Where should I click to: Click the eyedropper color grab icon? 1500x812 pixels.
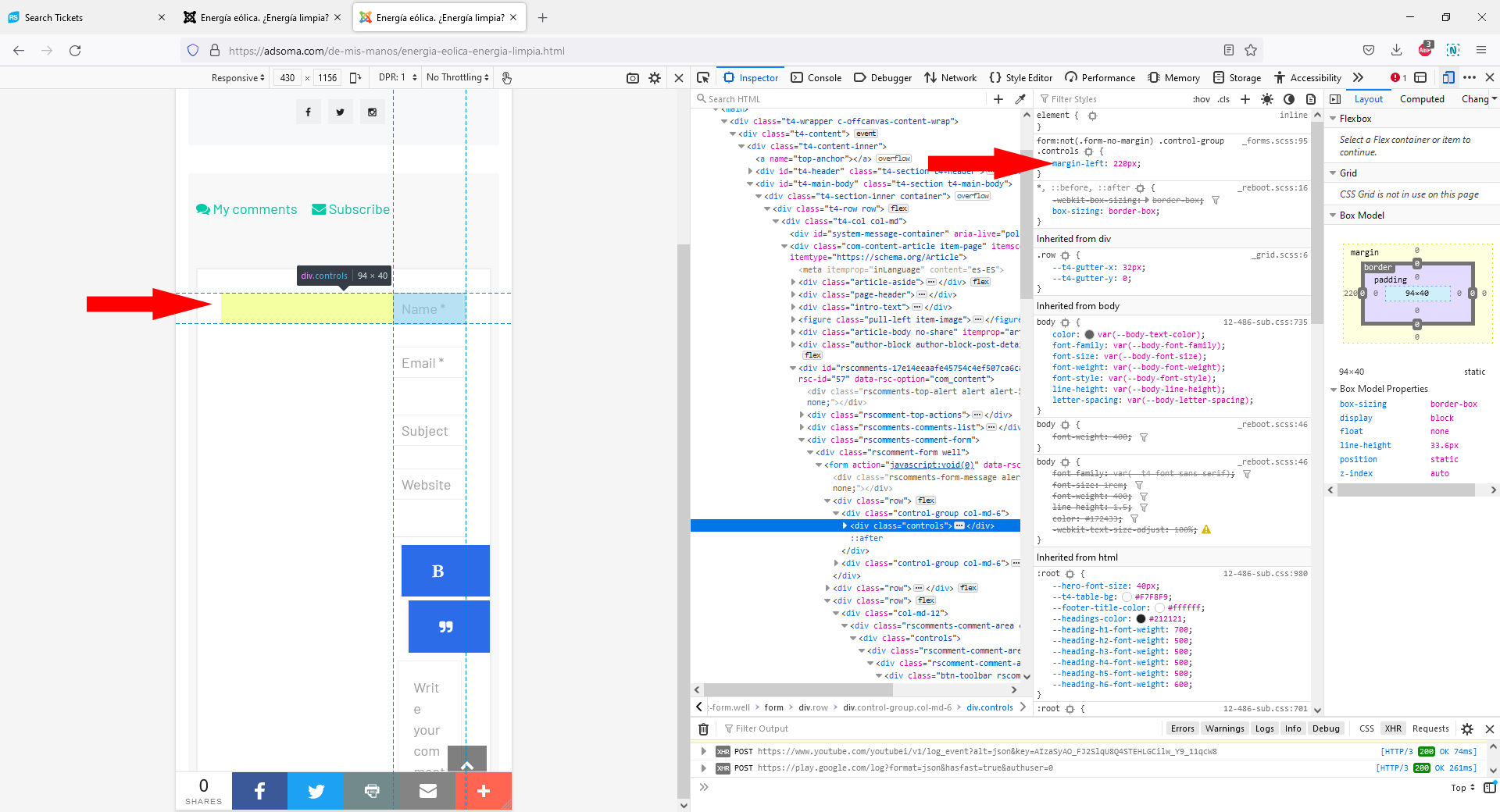(x=1020, y=99)
